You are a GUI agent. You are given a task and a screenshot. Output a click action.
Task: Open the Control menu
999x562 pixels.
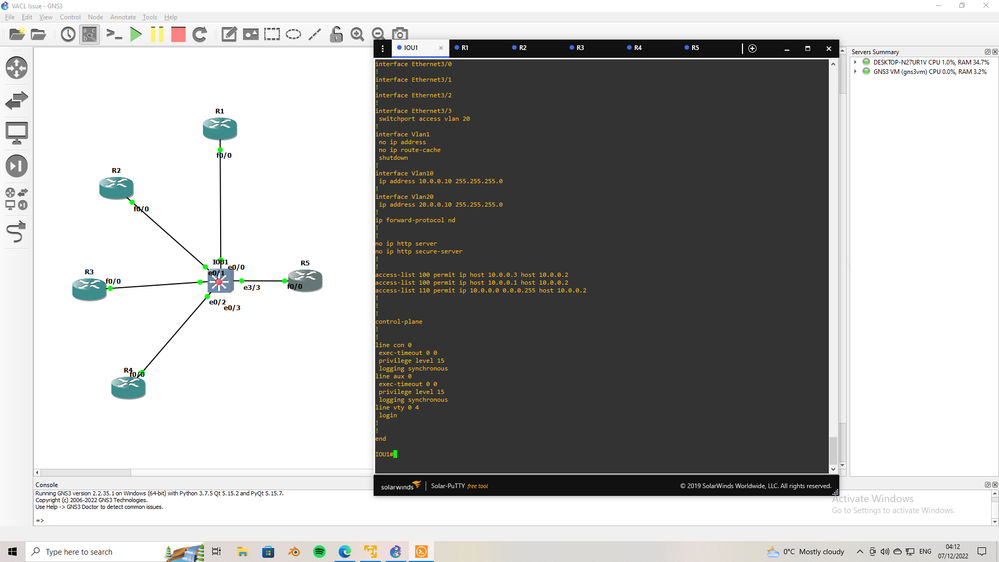pos(70,17)
